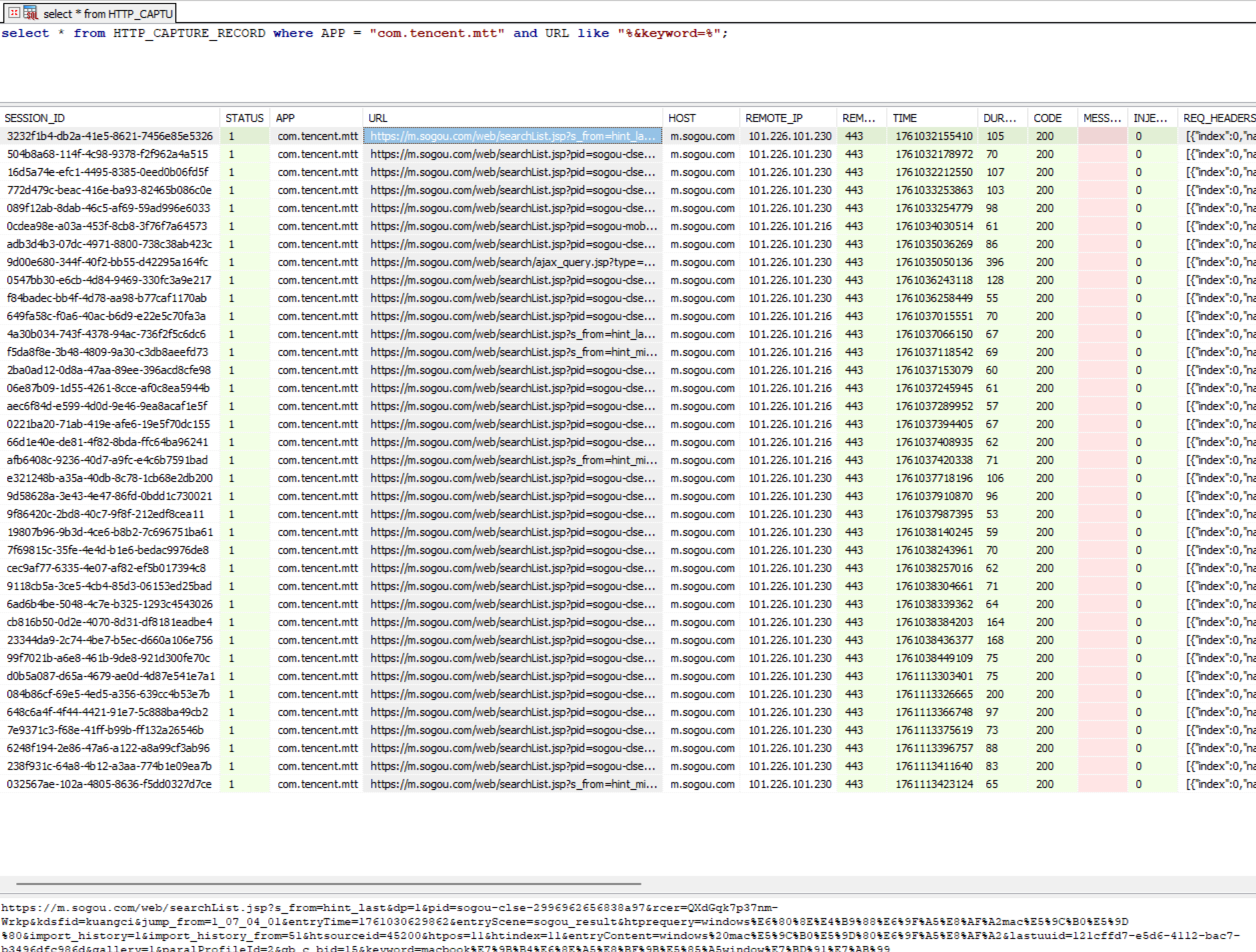The width and height of the screenshot is (1256, 952).
Task: Click the DUR... column header
Action: [x=999, y=118]
